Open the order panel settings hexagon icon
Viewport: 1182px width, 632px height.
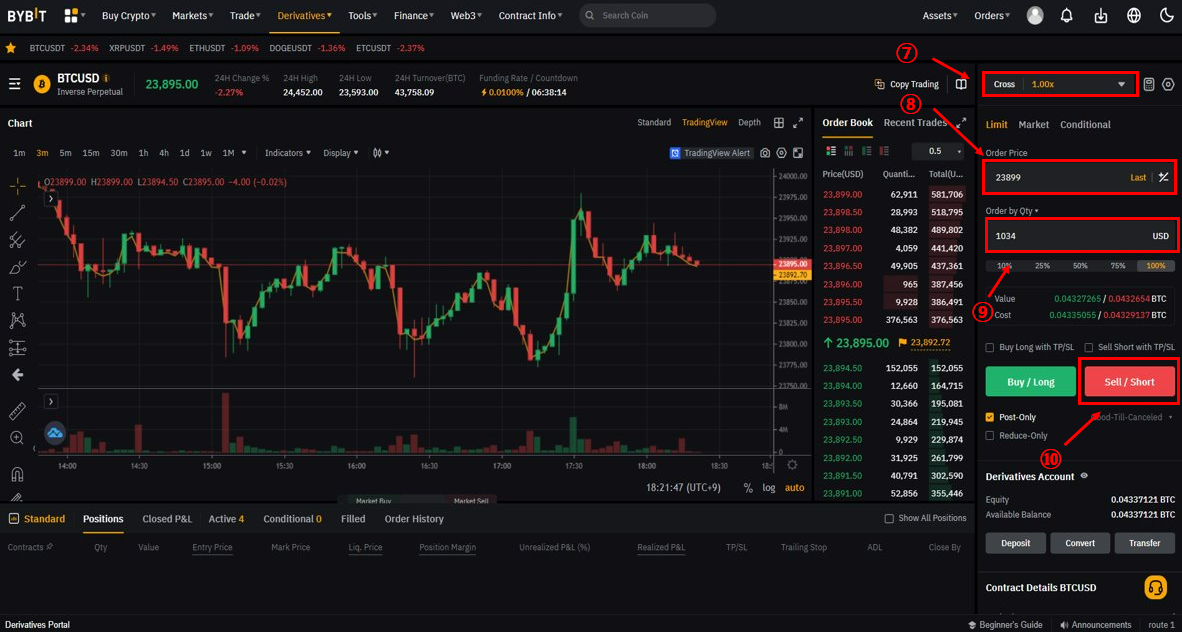point(1168,84)
